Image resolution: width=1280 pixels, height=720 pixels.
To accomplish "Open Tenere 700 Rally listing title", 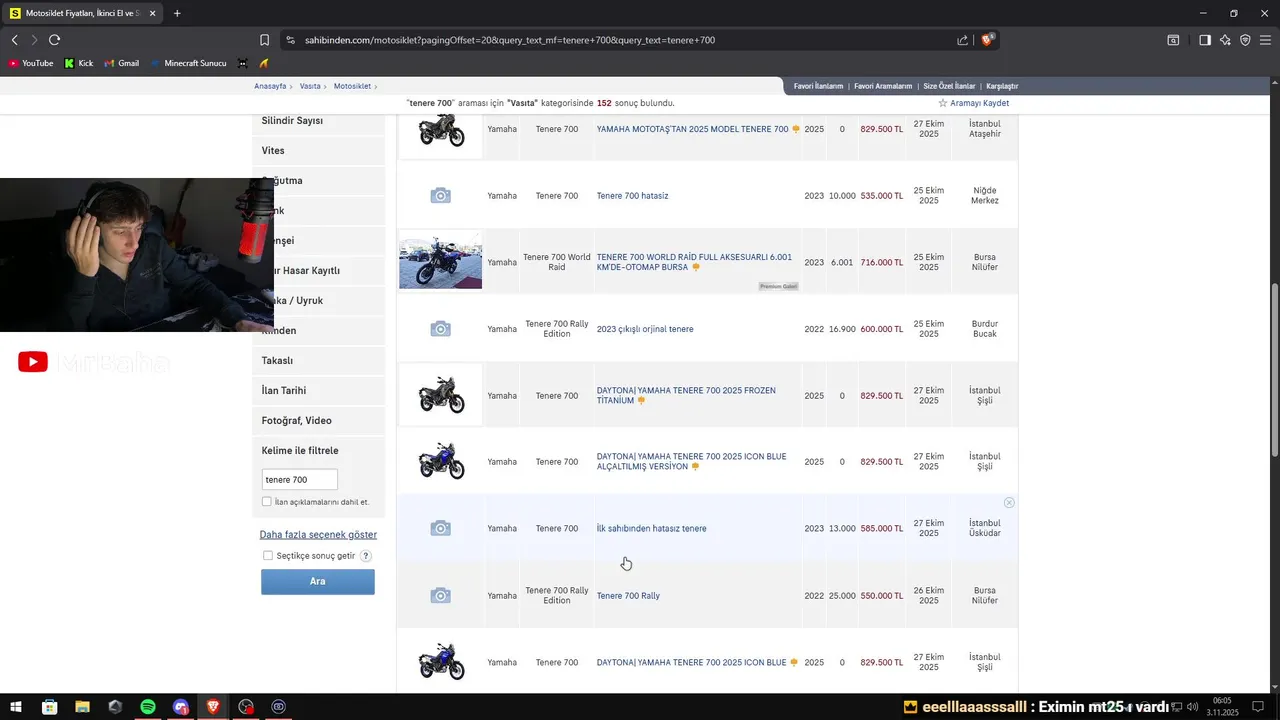I will pos(628,596).
